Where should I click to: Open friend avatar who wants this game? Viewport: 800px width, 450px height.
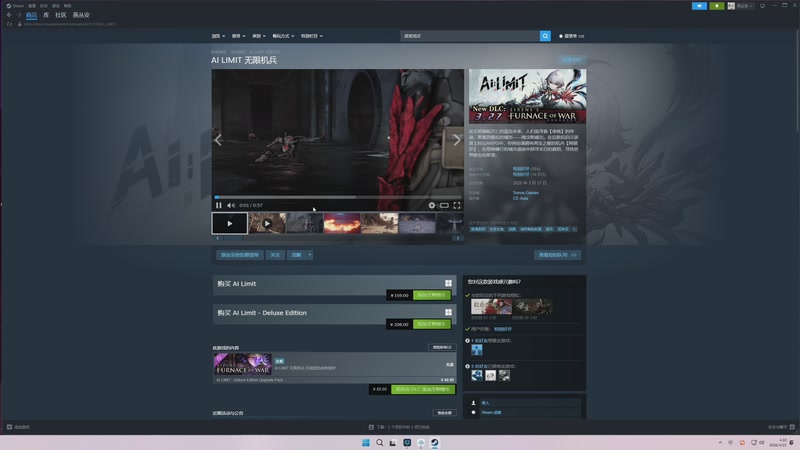[477, 349]
